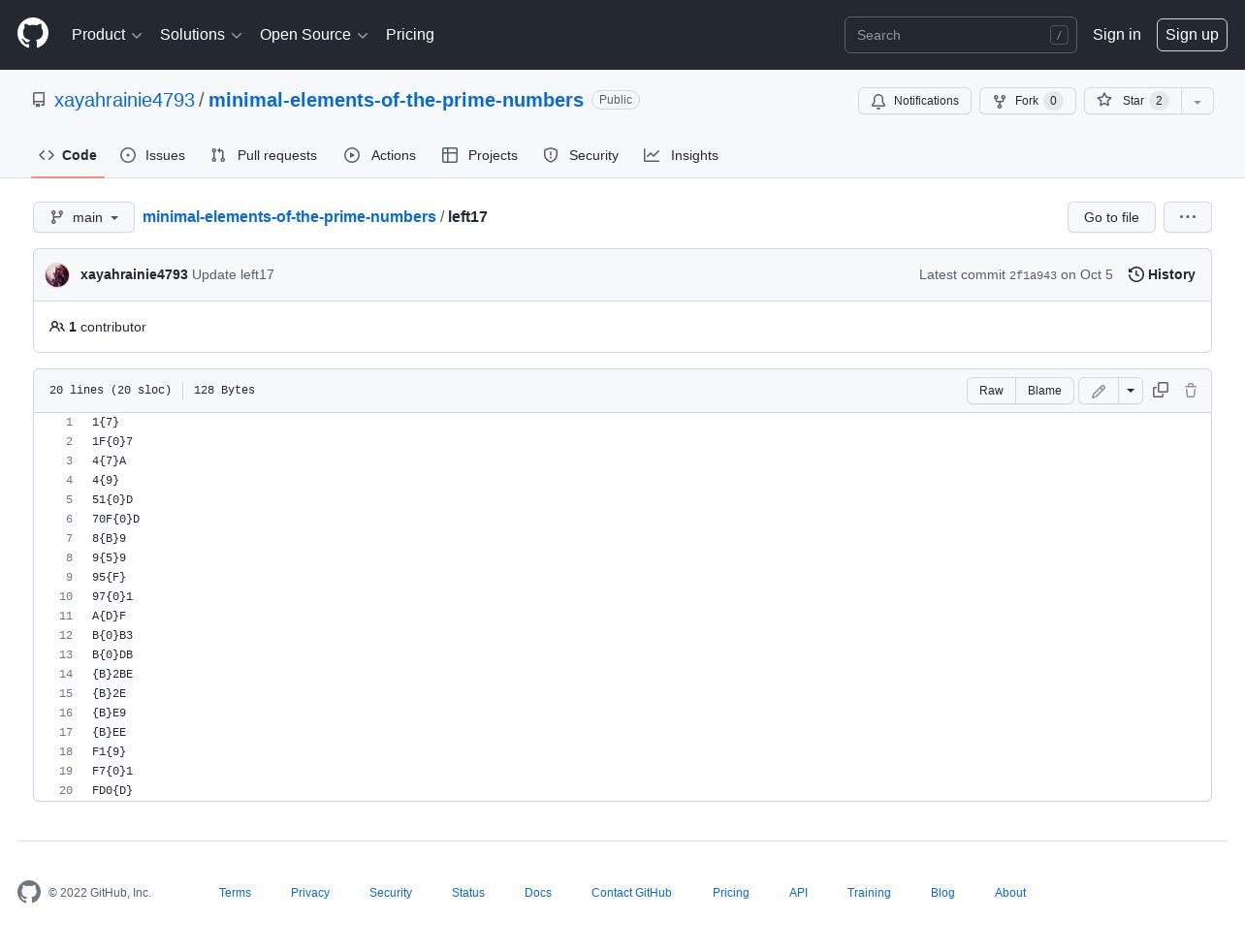Image resolution: width=1245 pixels, height=952 pixels.
Task: Switch to the Code tab
Action: click(68, 155)
